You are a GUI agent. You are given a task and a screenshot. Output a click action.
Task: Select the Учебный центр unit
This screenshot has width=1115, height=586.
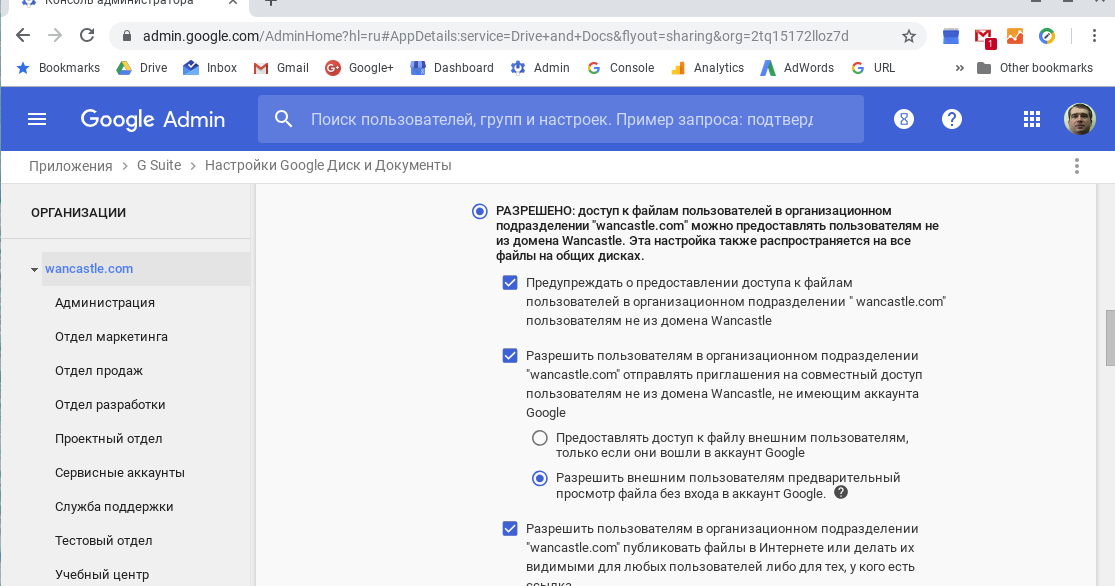pyautogui.click(x=102, y=575)
